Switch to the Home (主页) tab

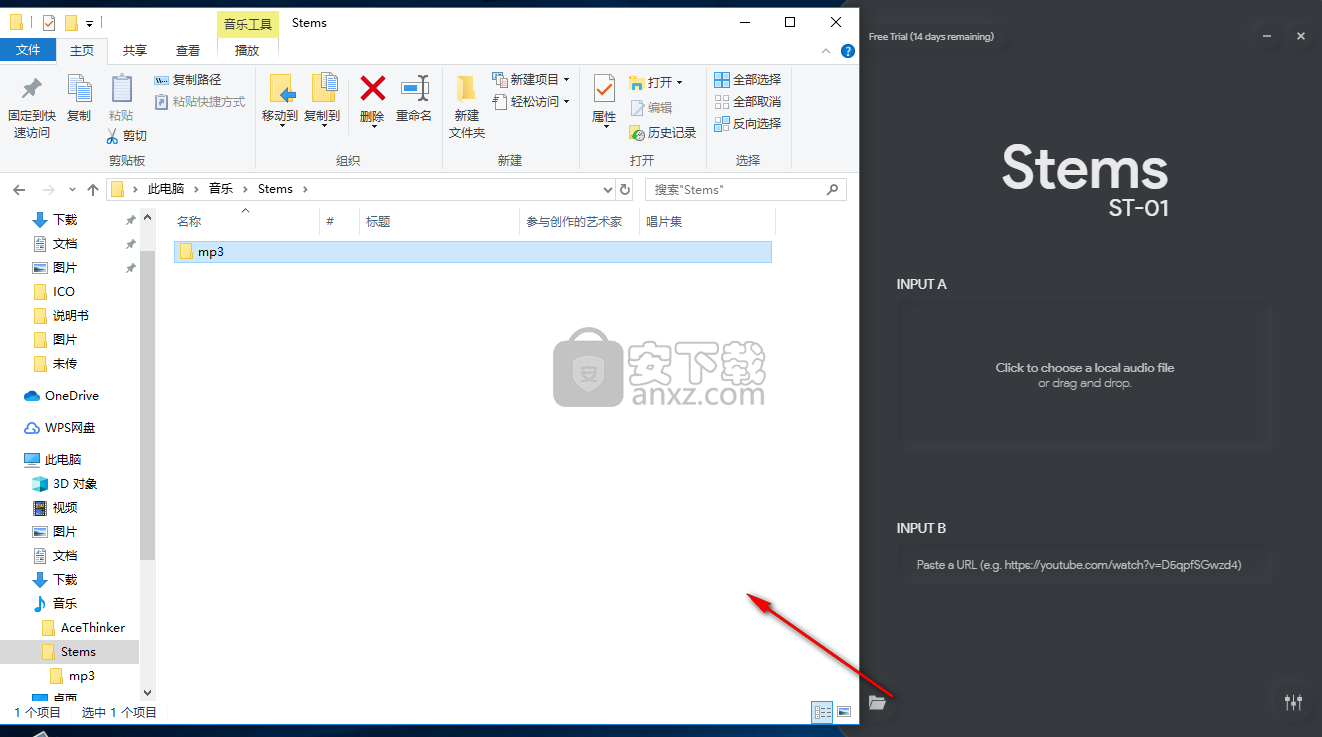82,51
